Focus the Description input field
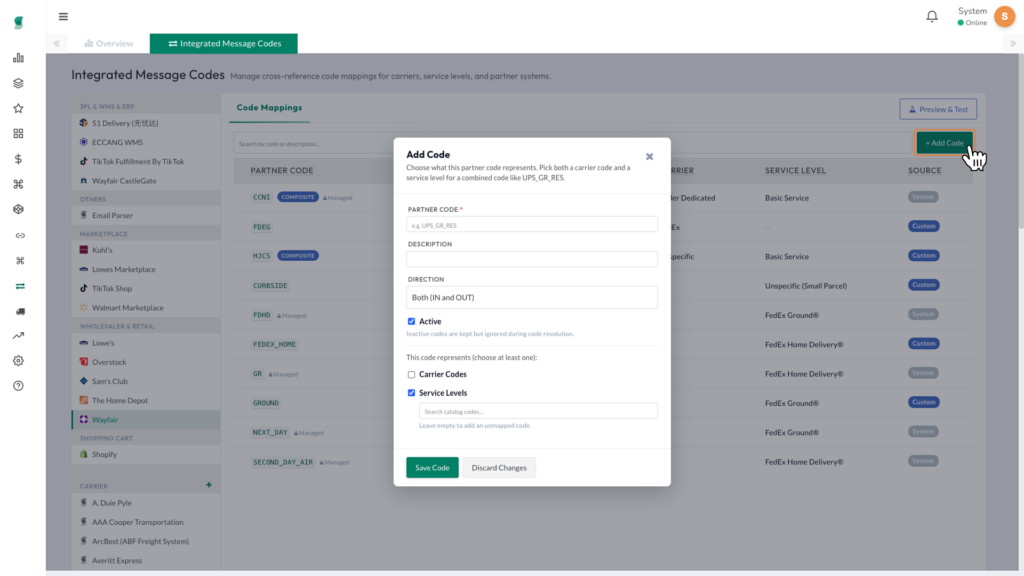The image size is (1024, 576). 532,259
